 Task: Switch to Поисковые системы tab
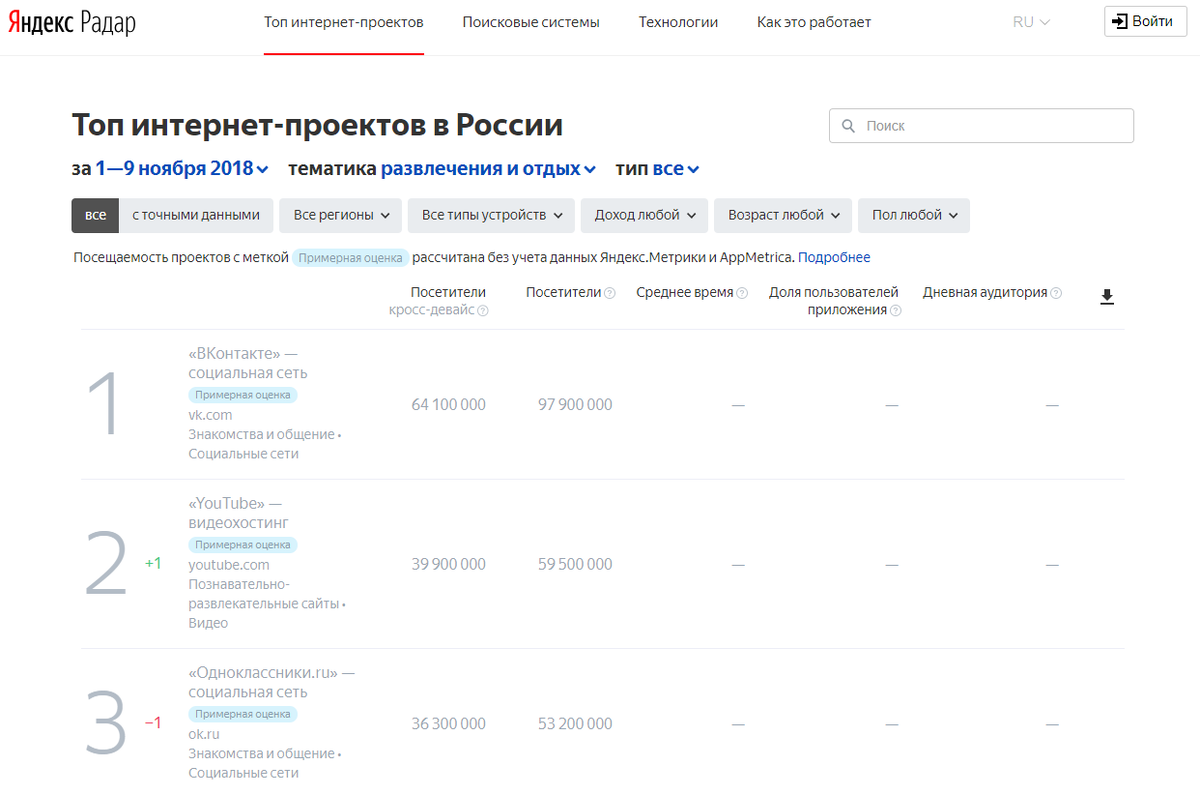(531, 22)
